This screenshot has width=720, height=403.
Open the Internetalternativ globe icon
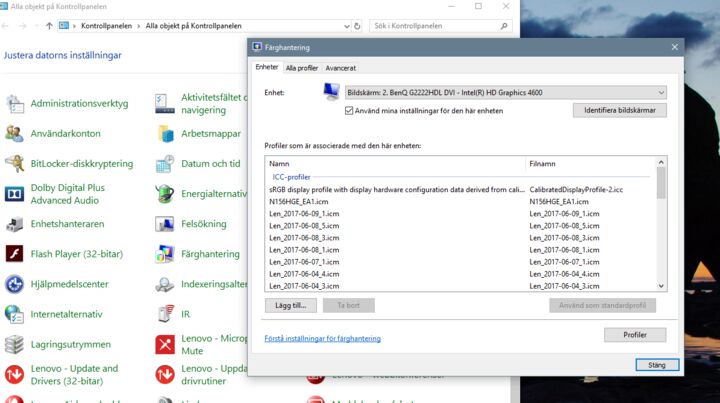click(x=14, y=314)
